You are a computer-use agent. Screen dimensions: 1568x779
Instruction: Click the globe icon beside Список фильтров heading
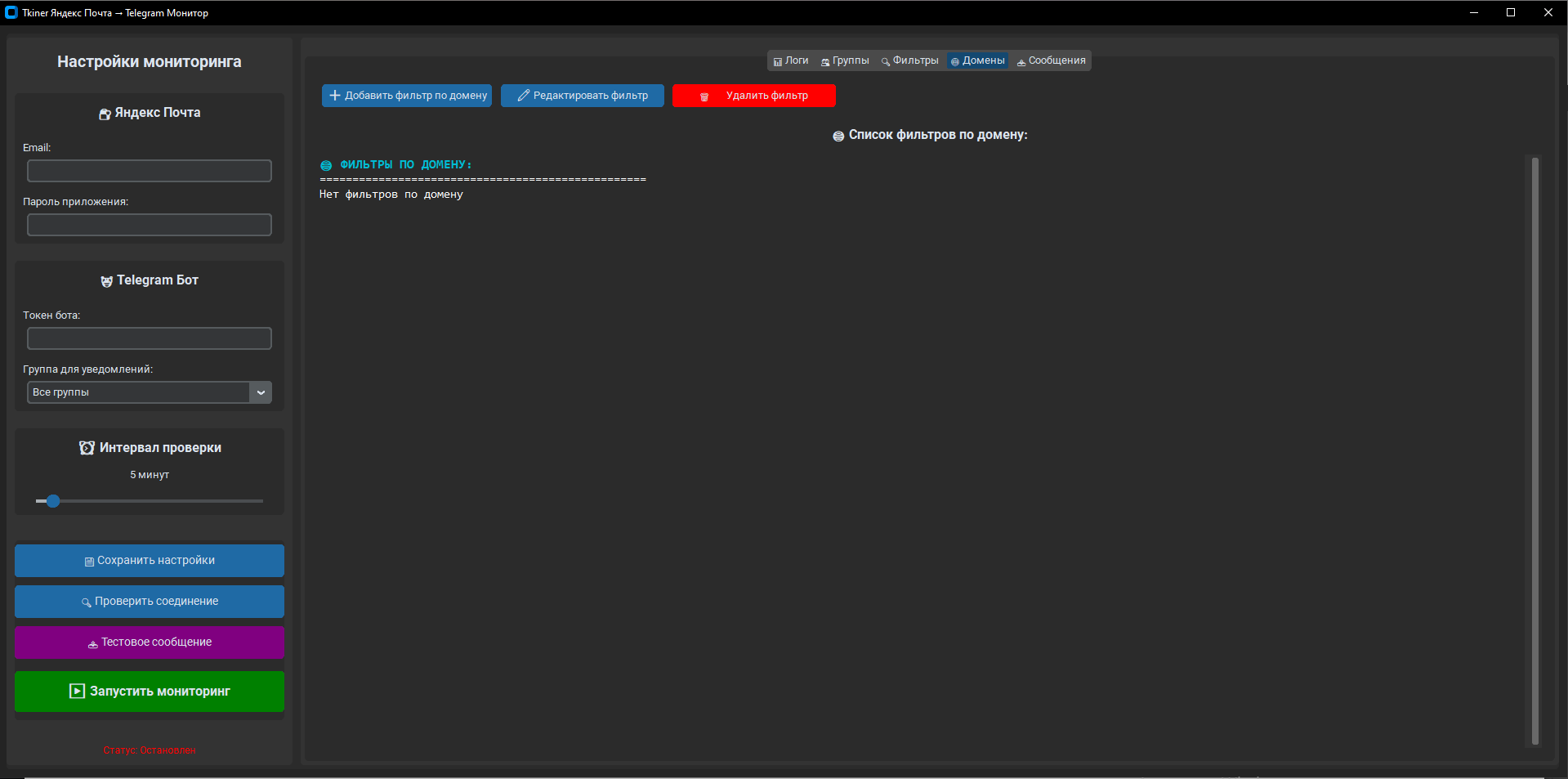(838, 136)
